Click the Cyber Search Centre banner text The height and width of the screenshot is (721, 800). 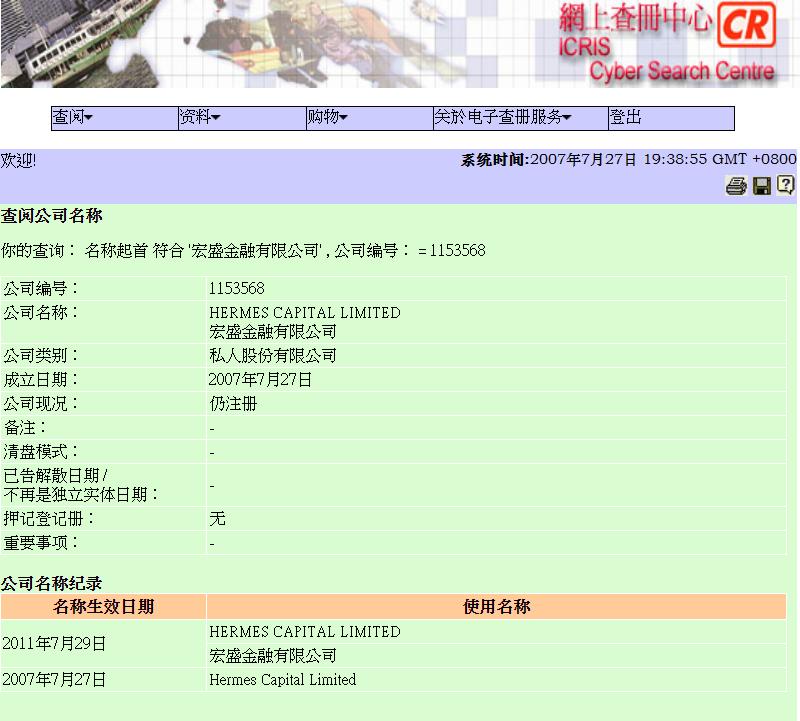[x=681, y=71]
